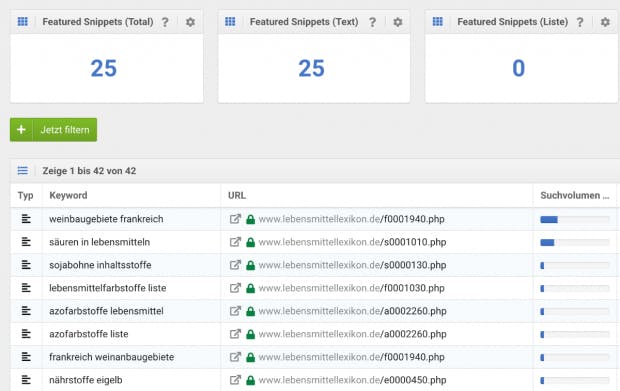Sort table by Keyword column header
620x391 pixels.
(x=68, y=195)
